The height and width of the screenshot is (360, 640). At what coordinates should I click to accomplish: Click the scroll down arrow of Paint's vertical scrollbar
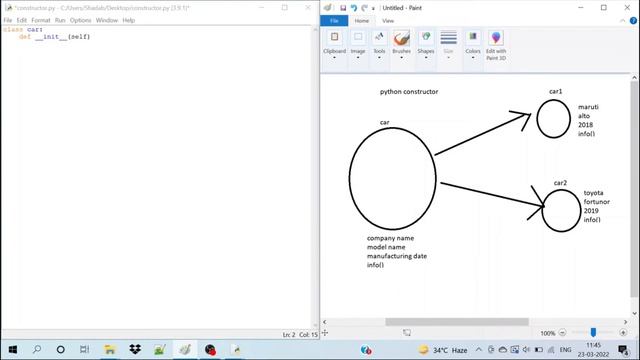click(634, 313)
